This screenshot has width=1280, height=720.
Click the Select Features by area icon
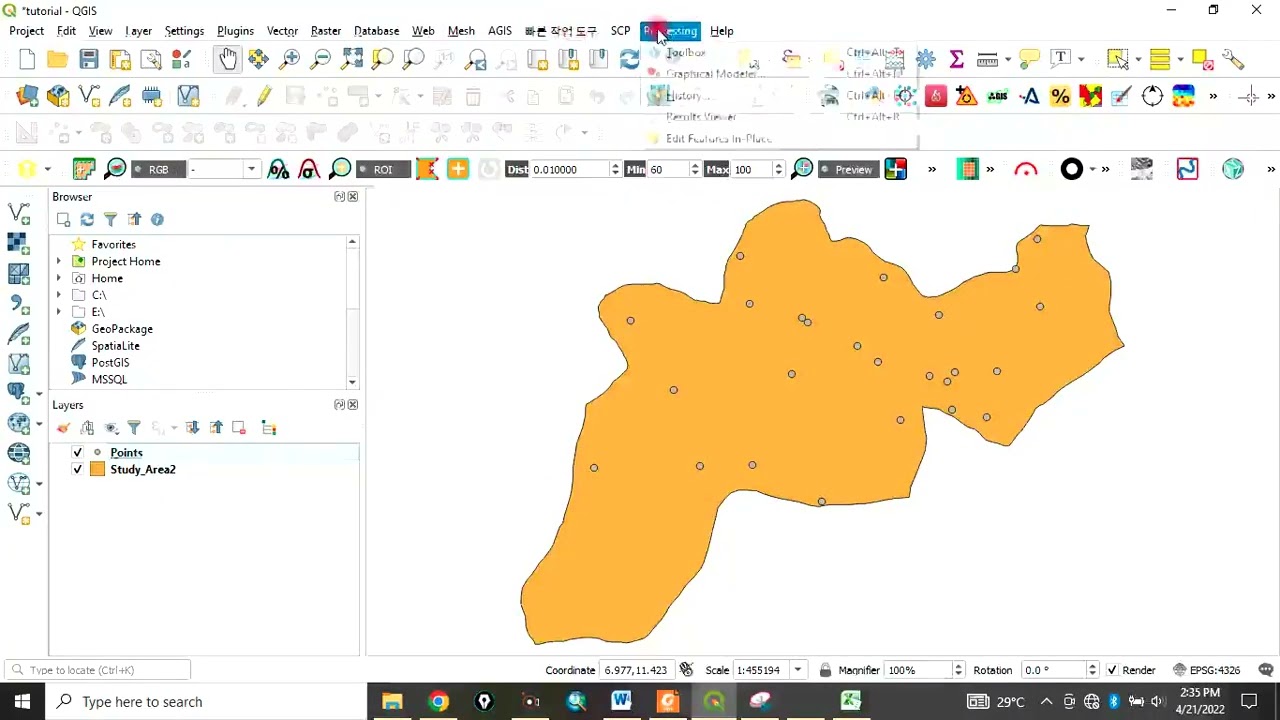click(x=1118, y=60)
